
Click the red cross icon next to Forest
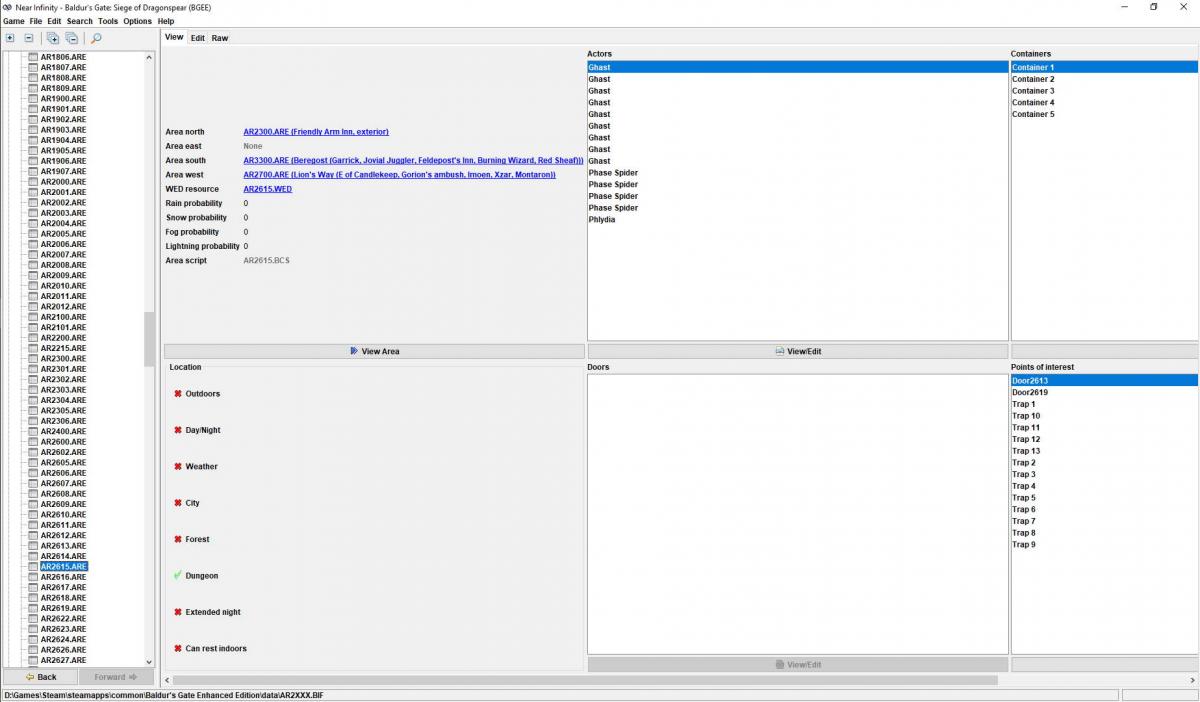(x=178, y=539)
